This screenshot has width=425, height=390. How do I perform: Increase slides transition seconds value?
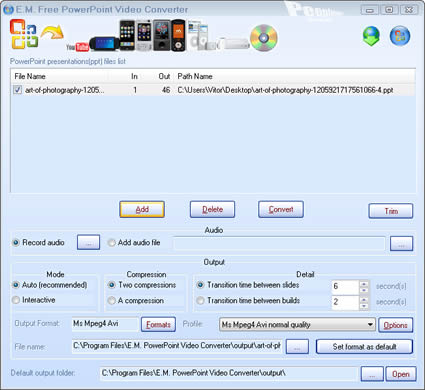click(x=364, y=284)
